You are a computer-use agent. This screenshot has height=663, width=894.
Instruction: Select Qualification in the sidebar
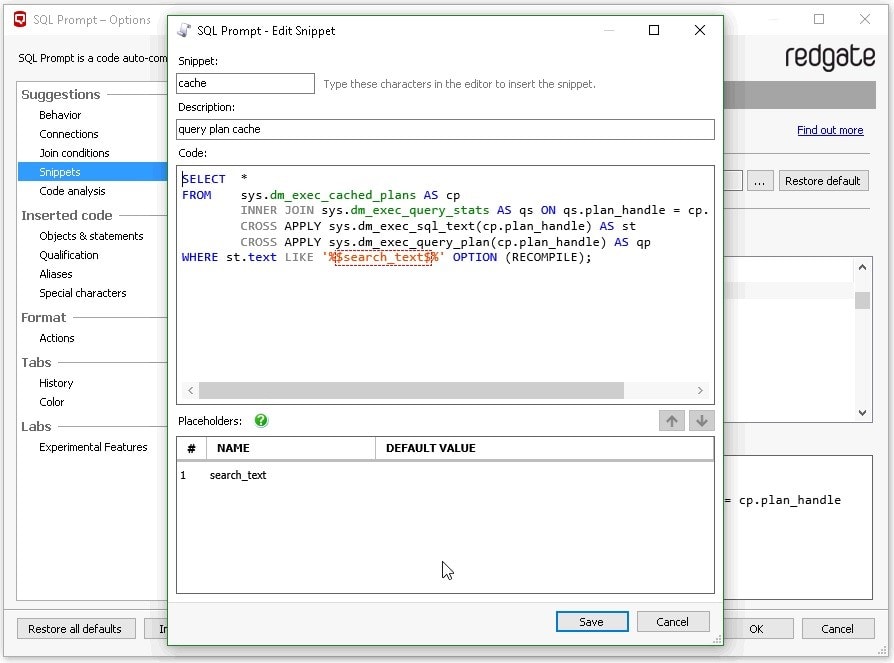point(68,255)
